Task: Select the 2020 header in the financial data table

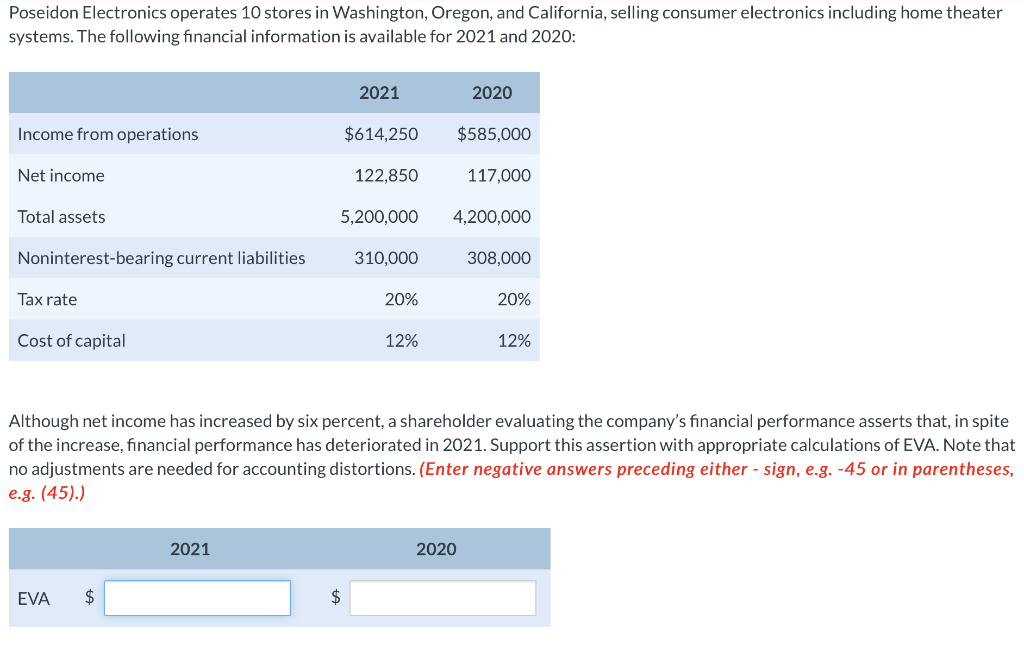Action: [492, 93]
